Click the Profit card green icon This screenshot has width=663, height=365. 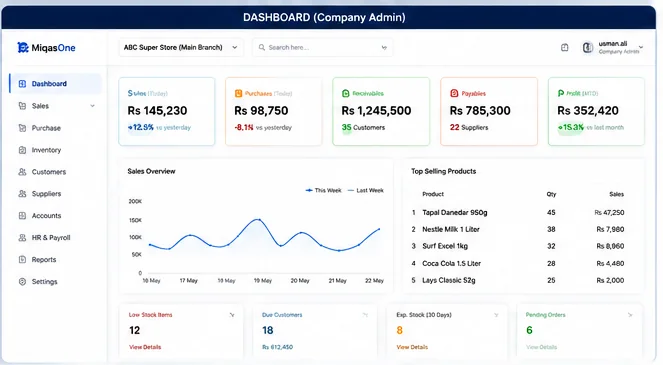561,93
